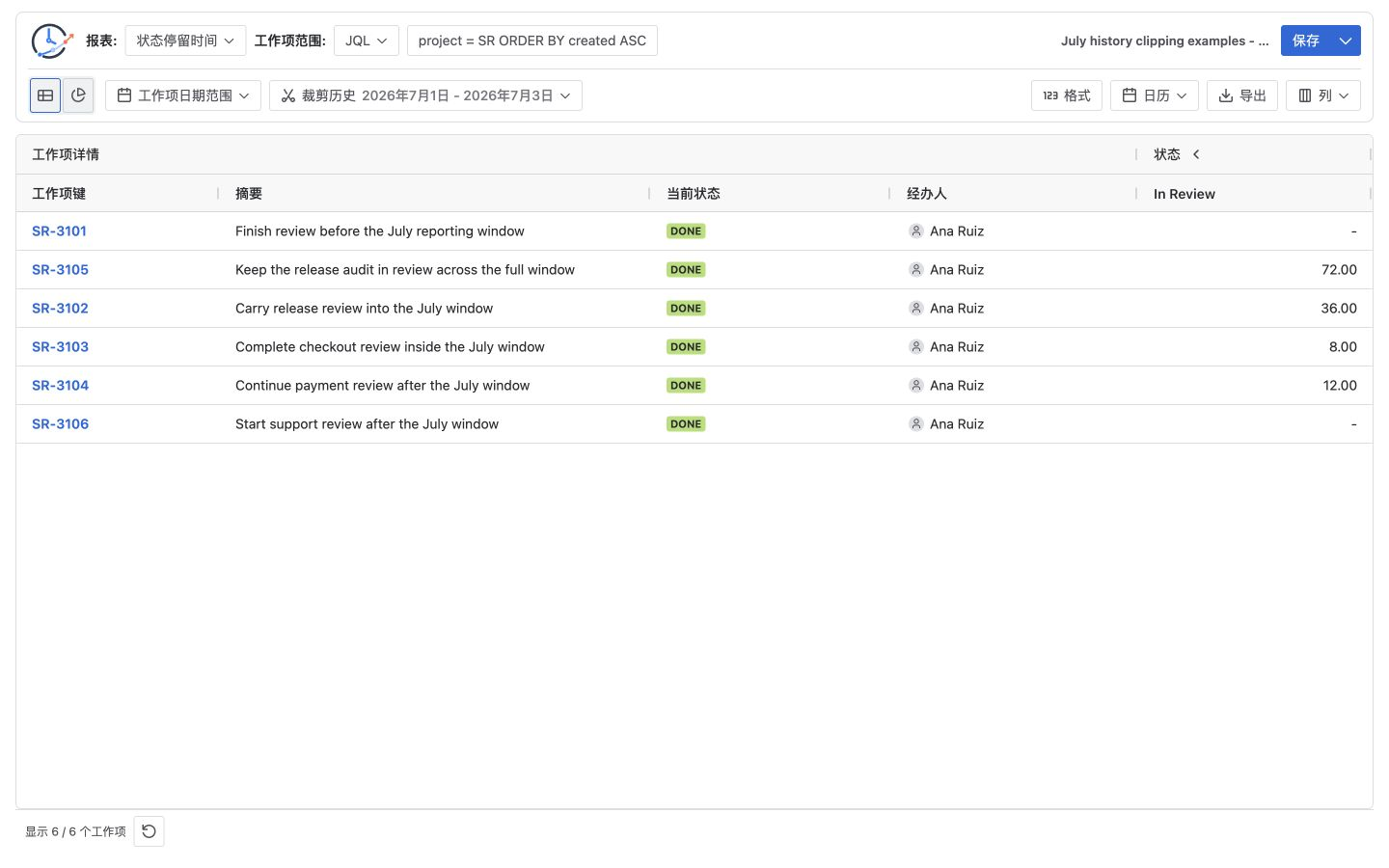This screenshot has height=868, width=1389.
Task: Open work item SR-3104
Action: pos(60,386)
